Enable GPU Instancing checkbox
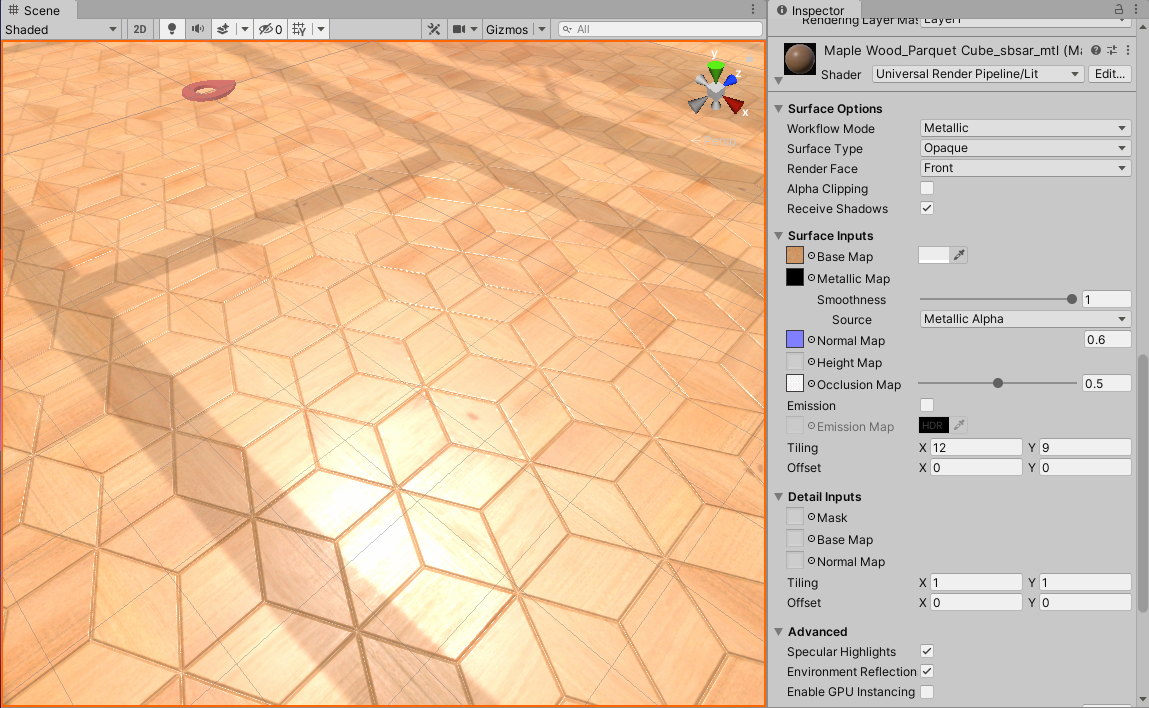 point(927,691)
